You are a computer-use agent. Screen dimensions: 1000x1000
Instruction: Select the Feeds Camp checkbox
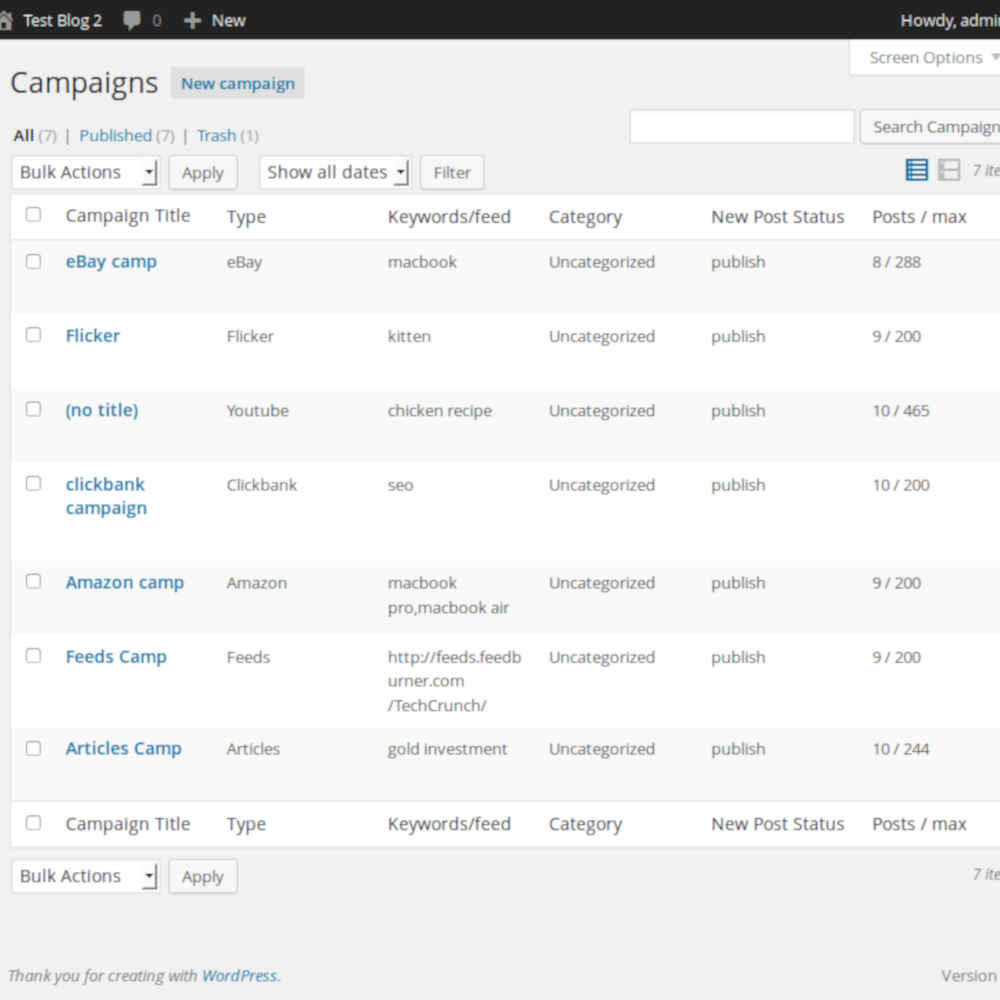coord(33,655)
